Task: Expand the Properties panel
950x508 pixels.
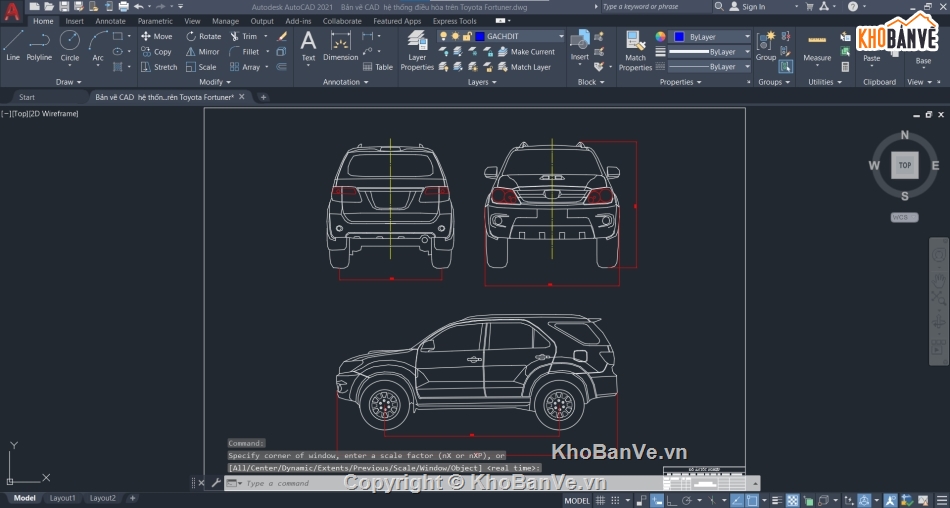Action: (x=680, y=82)
